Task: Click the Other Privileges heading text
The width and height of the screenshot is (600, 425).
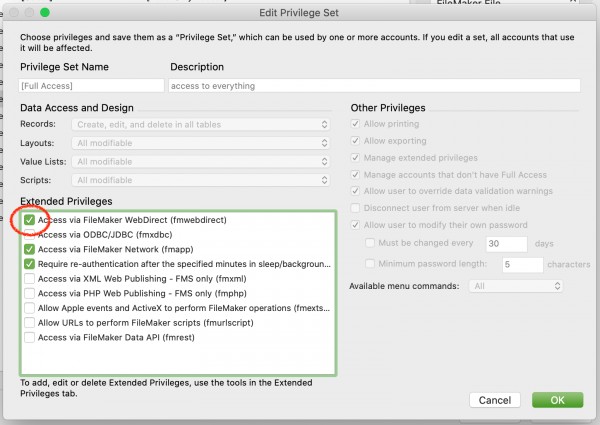Action: click(x=388, y=108)
